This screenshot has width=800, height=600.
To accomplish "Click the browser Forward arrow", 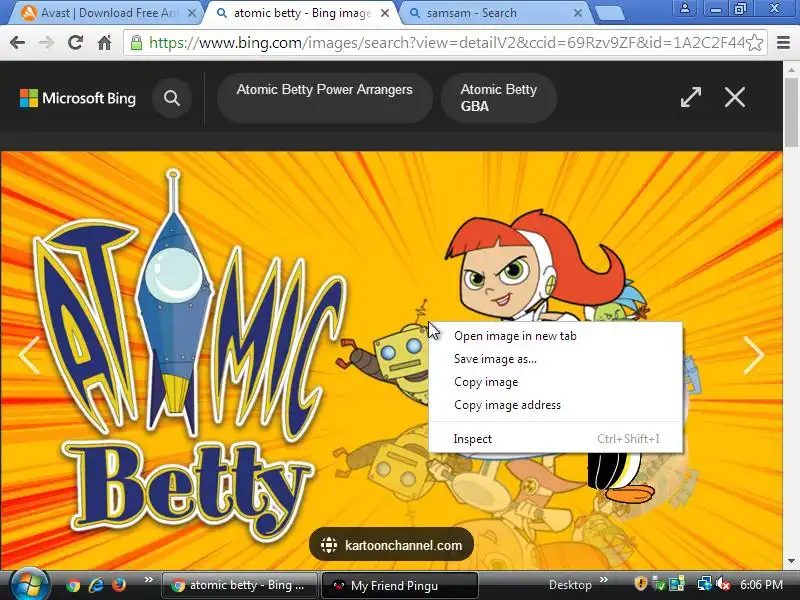I will [x=46, y=43].
